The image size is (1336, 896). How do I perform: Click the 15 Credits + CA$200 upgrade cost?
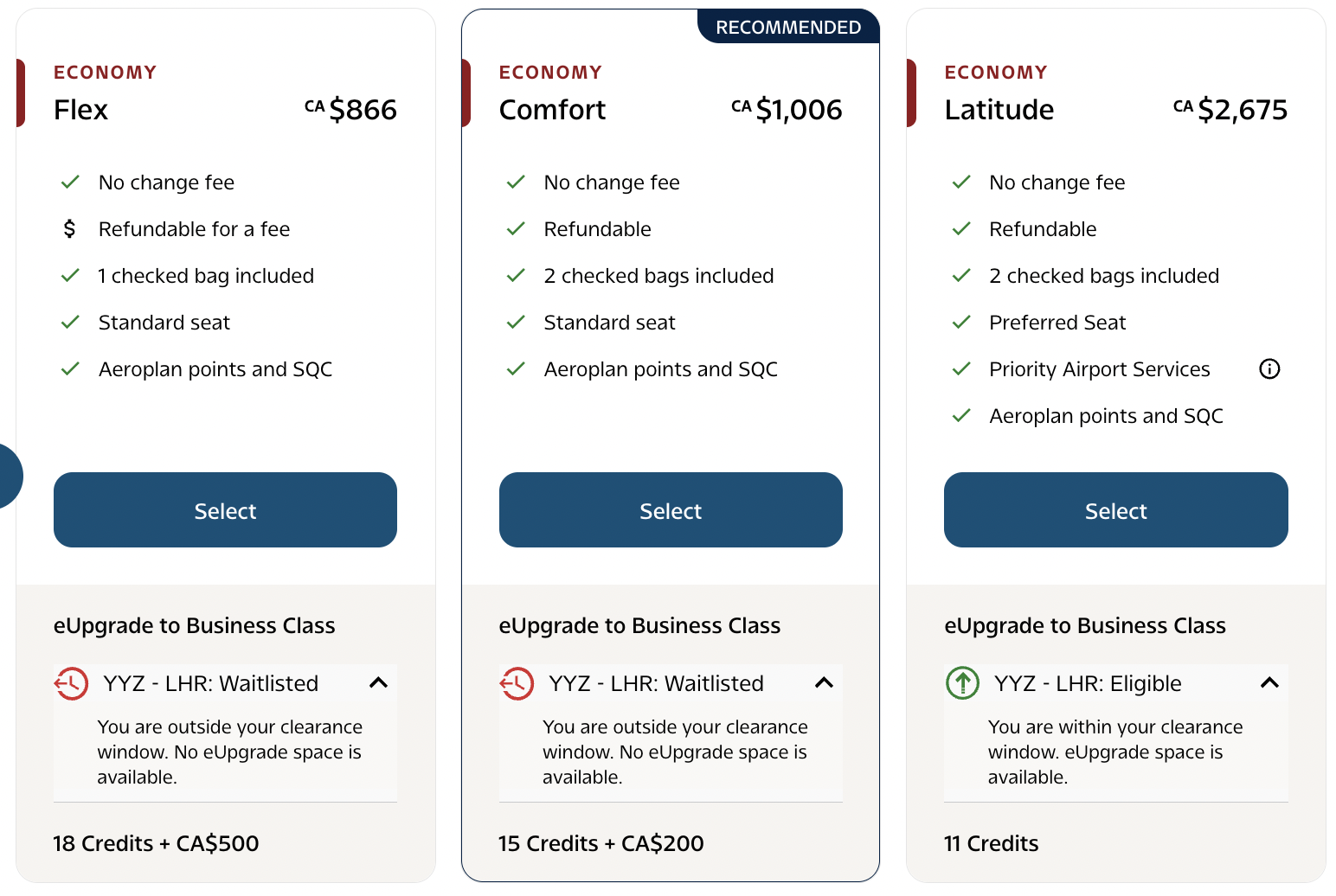click(601, 843)
